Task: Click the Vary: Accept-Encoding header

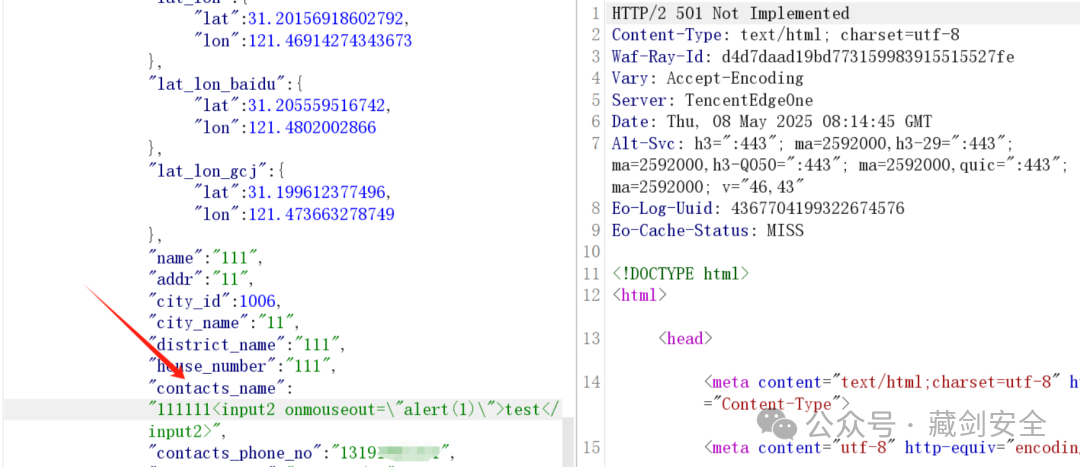Action: (x=707, y=78)
